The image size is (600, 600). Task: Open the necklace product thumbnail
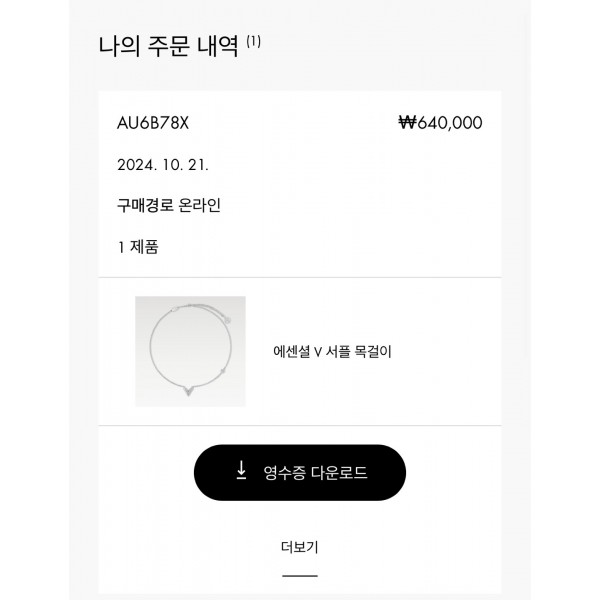point(190,351)
